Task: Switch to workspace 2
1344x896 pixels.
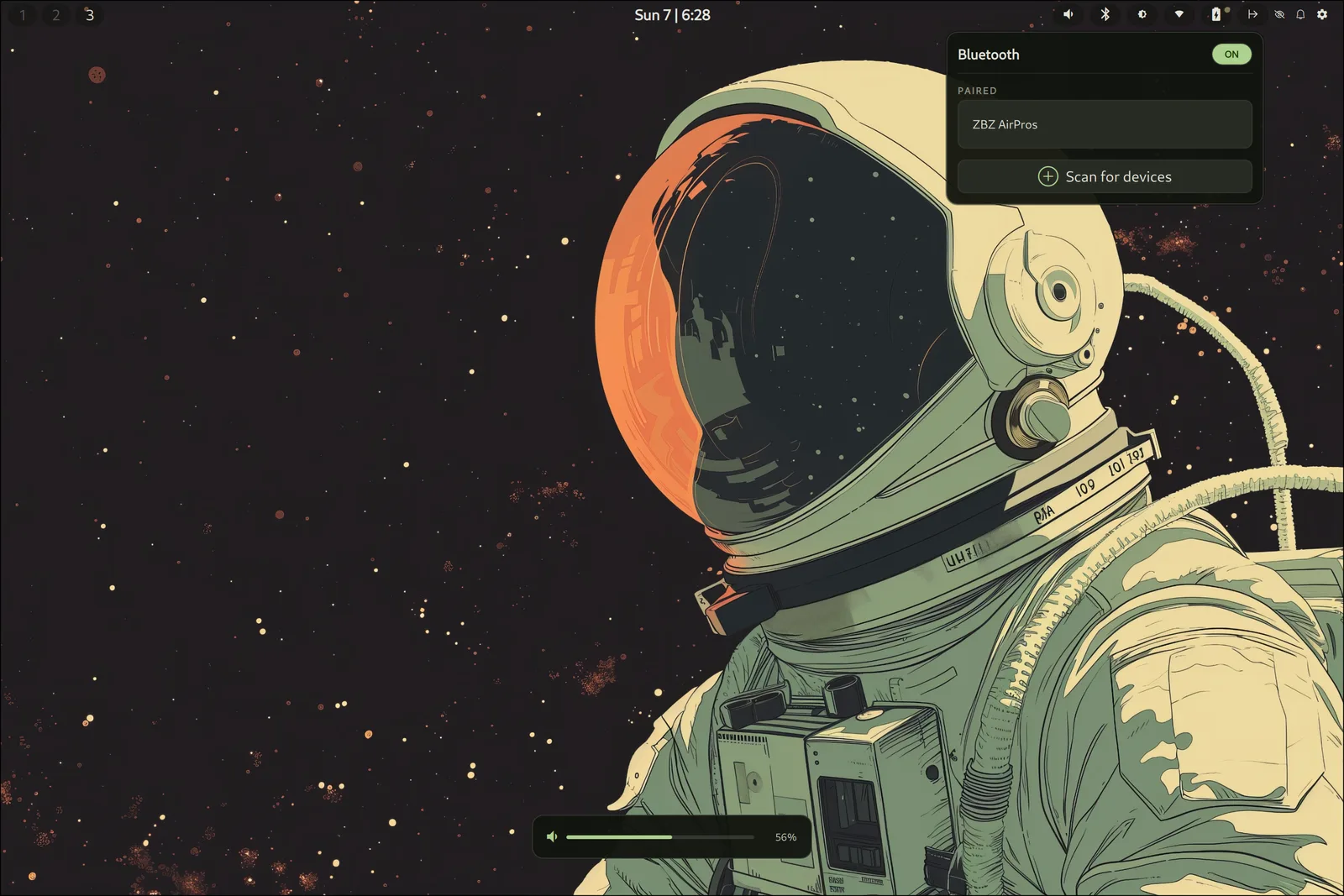Action: click(x=56, y=15)
